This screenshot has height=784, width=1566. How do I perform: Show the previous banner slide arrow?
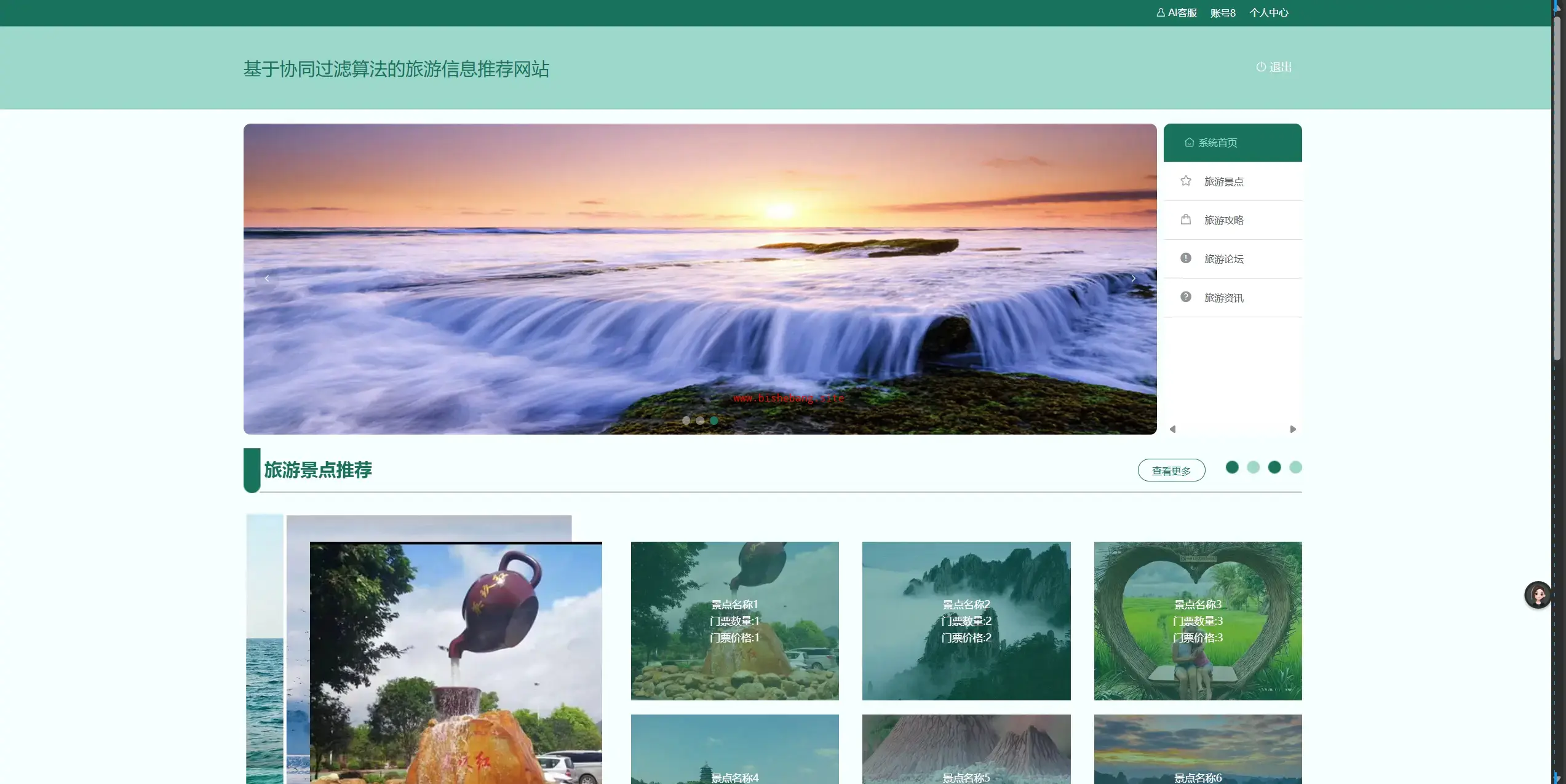coord(267,279)
